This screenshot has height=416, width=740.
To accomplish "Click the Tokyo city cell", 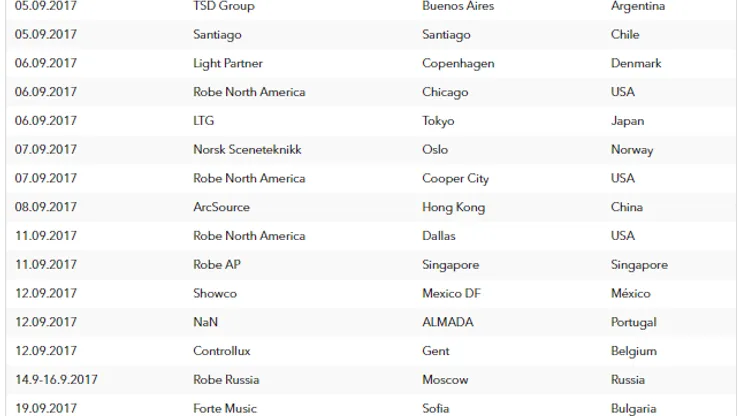I will [438, 121].
